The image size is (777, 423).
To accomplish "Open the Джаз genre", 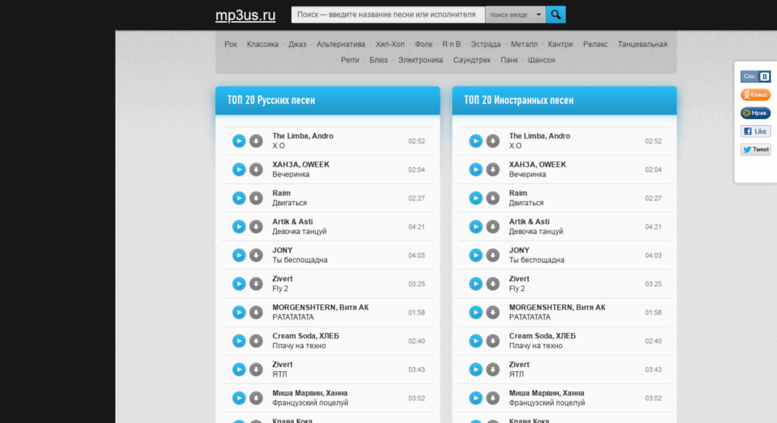I will (x=297, y=44).
